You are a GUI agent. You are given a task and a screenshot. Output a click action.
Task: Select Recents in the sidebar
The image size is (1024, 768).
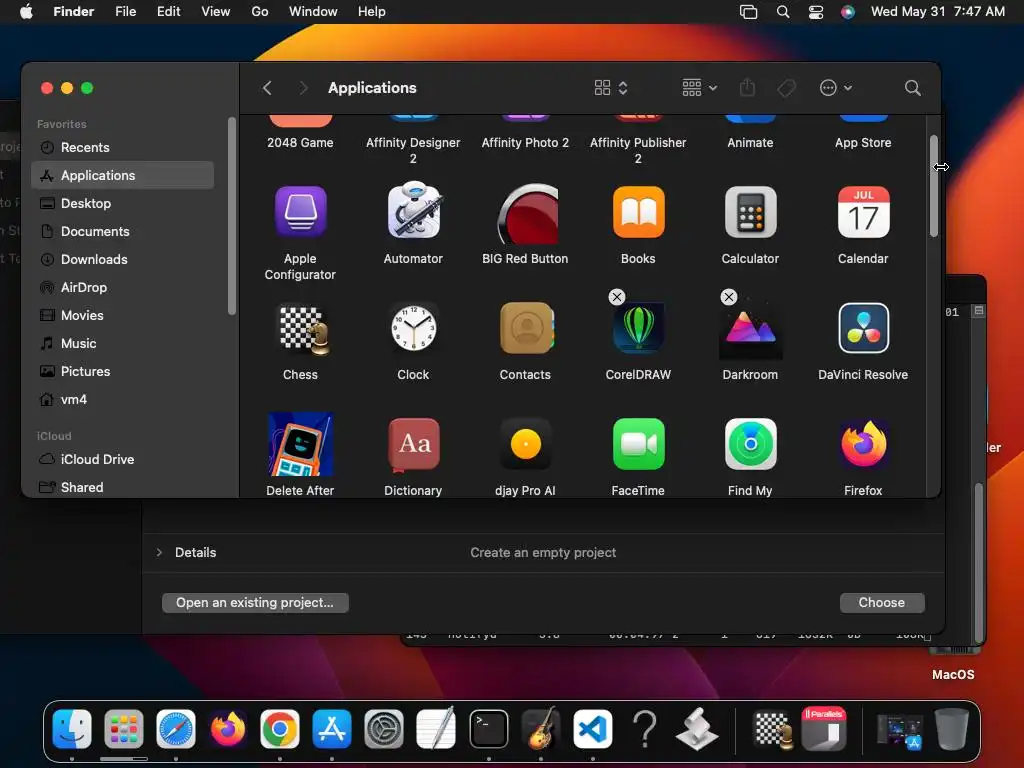click(123, 148)
